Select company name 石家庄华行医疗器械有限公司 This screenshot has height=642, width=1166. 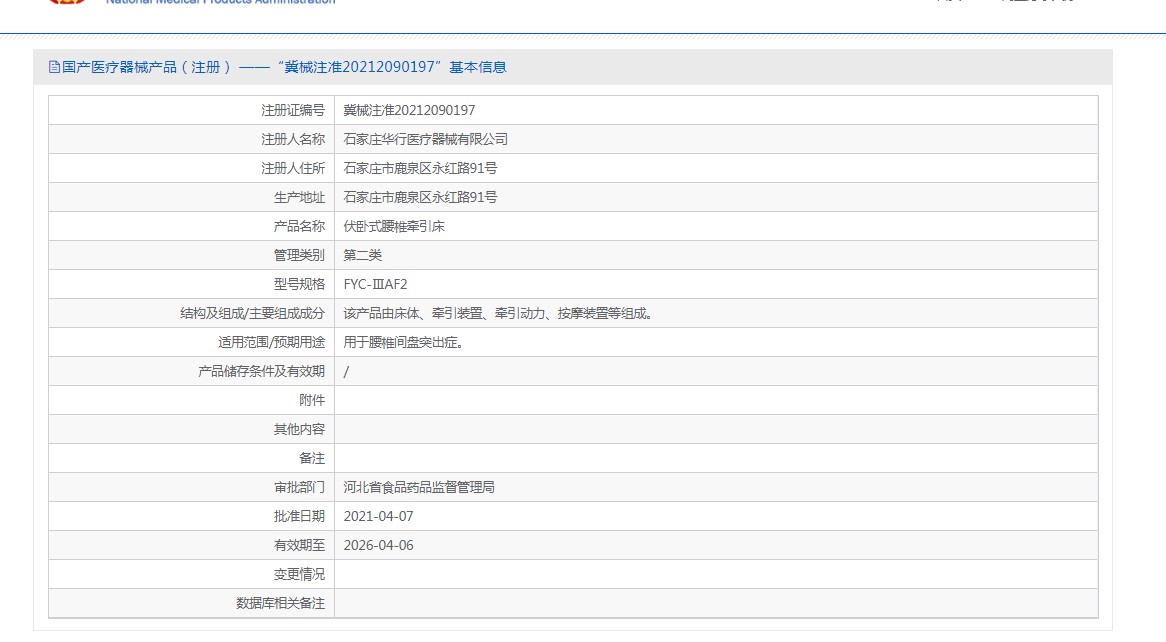[x=425, y=139]
